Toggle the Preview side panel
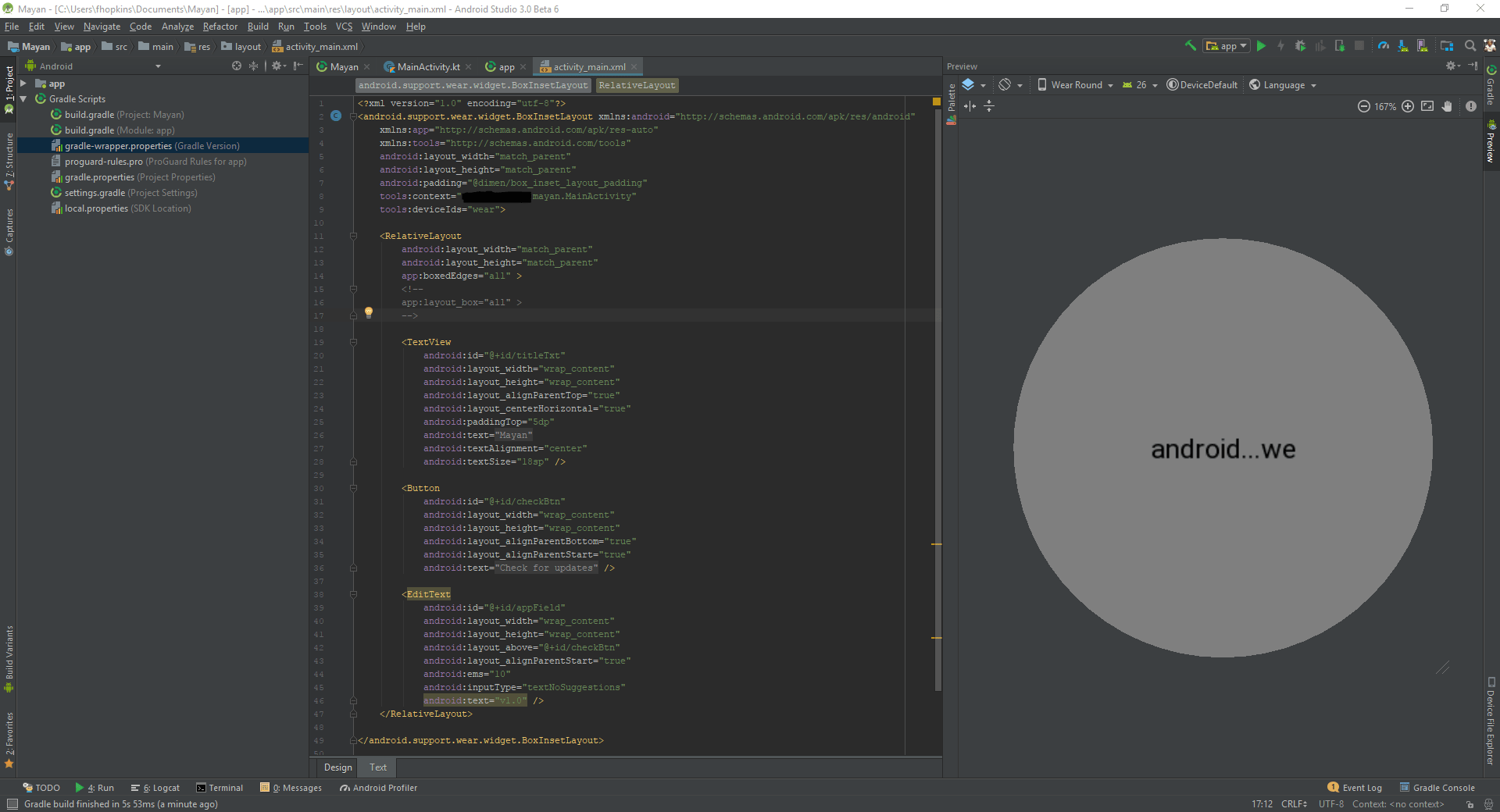The height and width of the screenshot is (812, 1500). point(1491,141)
